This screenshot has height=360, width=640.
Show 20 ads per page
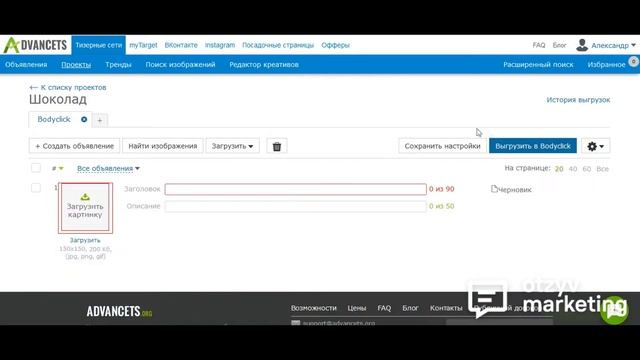click(559, 169)
